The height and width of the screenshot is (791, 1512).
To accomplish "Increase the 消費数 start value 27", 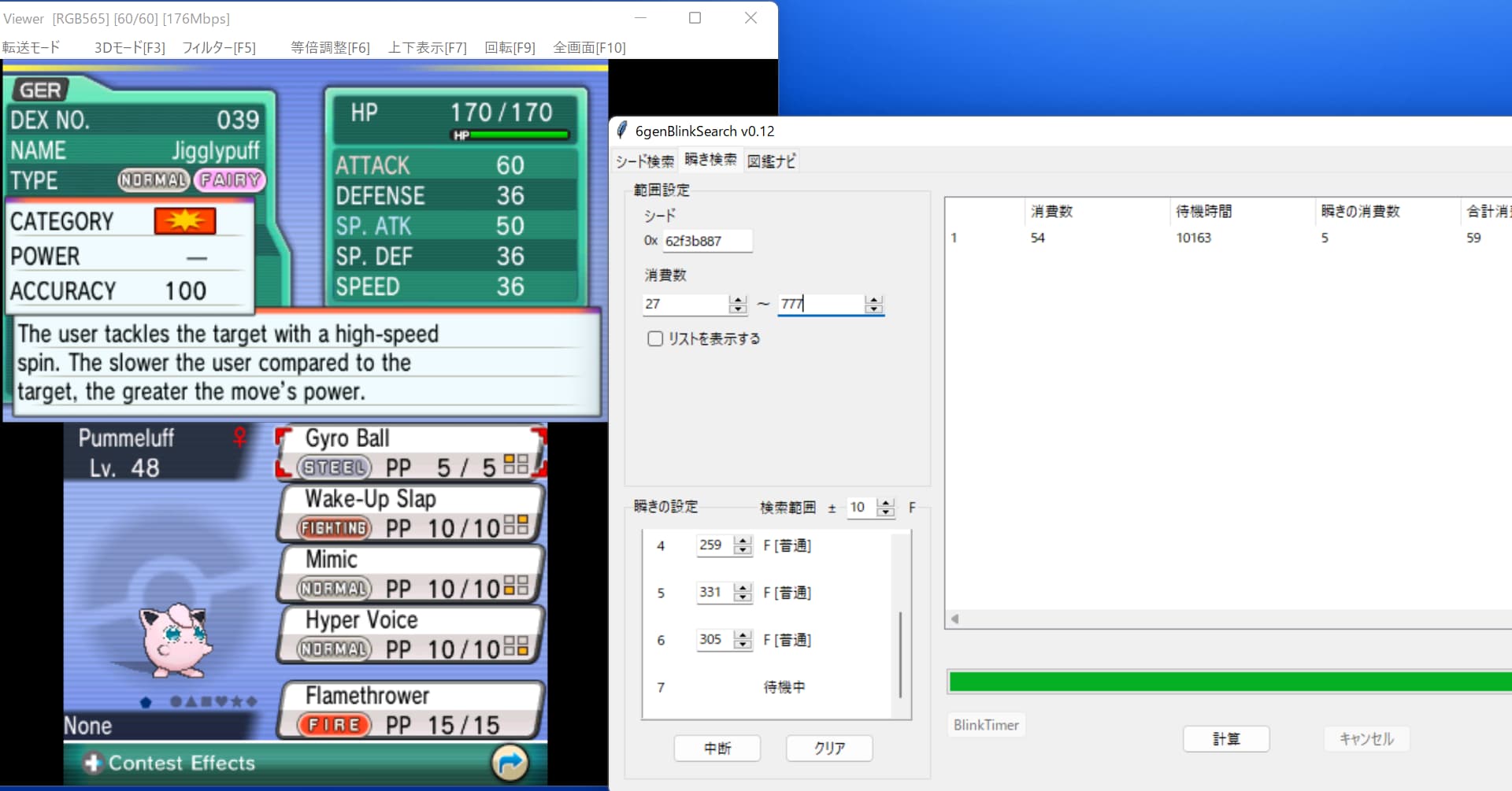I will coord(738,299).
